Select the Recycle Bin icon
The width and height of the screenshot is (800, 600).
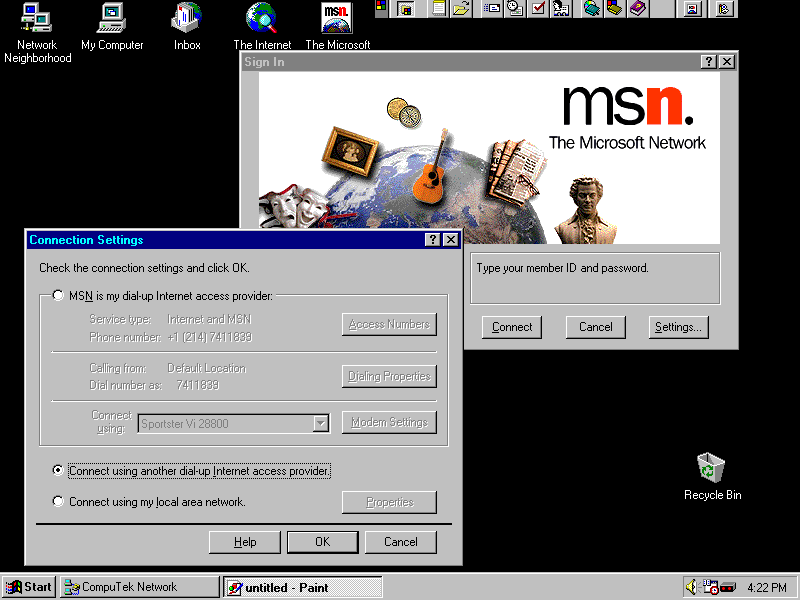[x=712, y=468]
